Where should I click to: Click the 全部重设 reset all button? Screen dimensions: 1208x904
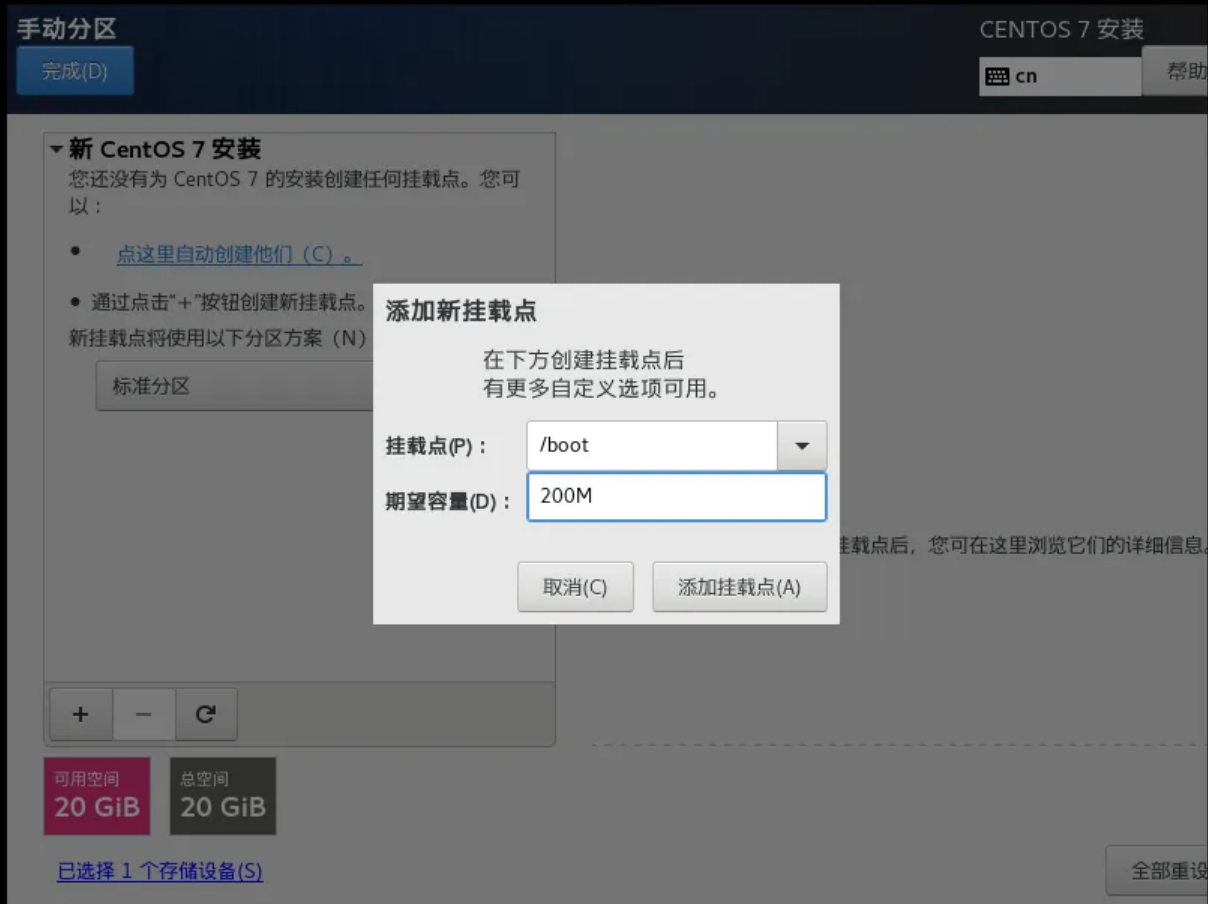[x=1160, y=870]
